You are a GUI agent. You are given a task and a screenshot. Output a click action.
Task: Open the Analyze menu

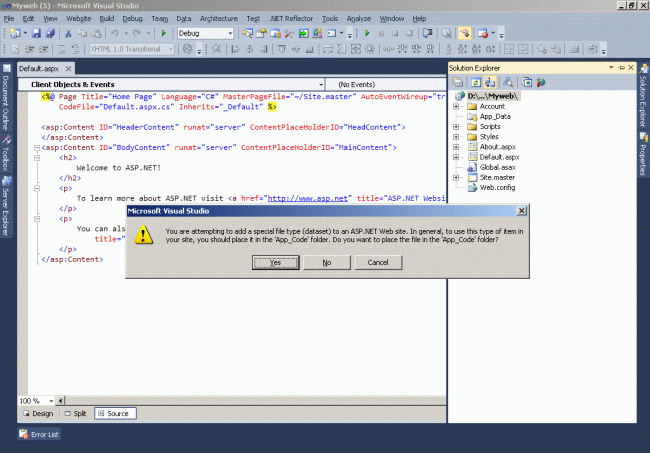click(359, 19)
